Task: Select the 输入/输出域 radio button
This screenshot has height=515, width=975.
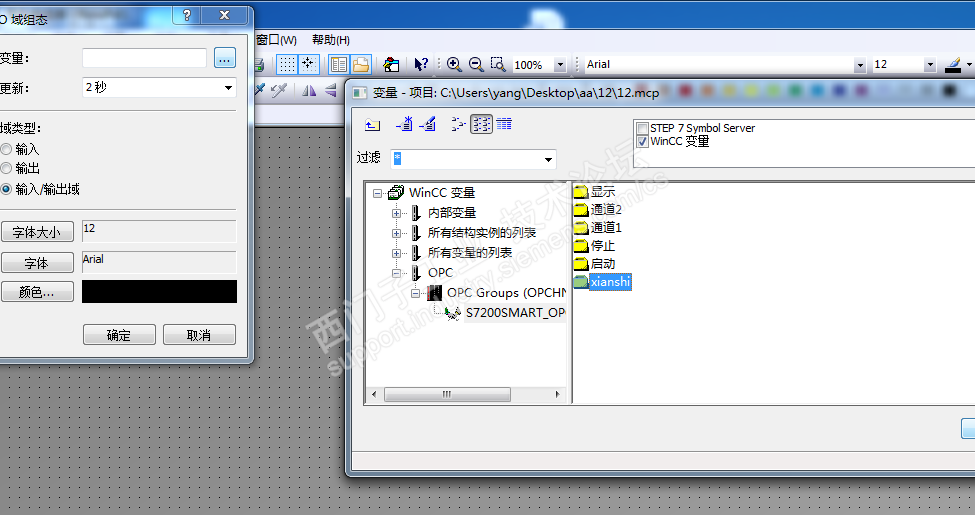Action: pos(6,188)
